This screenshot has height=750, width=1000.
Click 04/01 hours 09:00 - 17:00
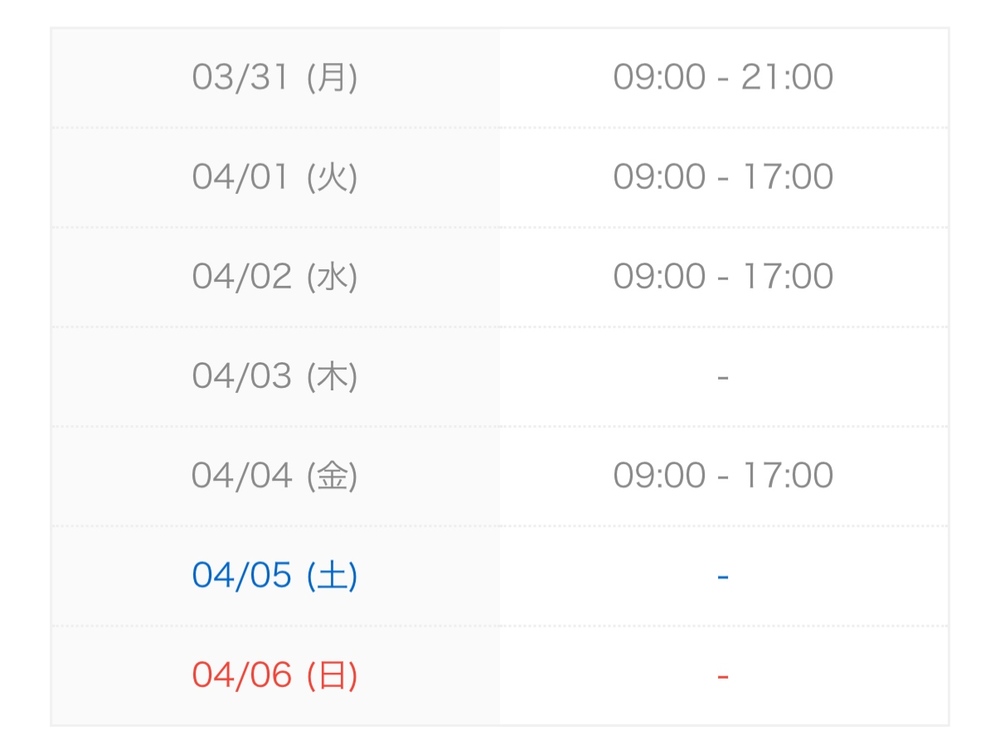pyautogui.click(x=723, y=177)
